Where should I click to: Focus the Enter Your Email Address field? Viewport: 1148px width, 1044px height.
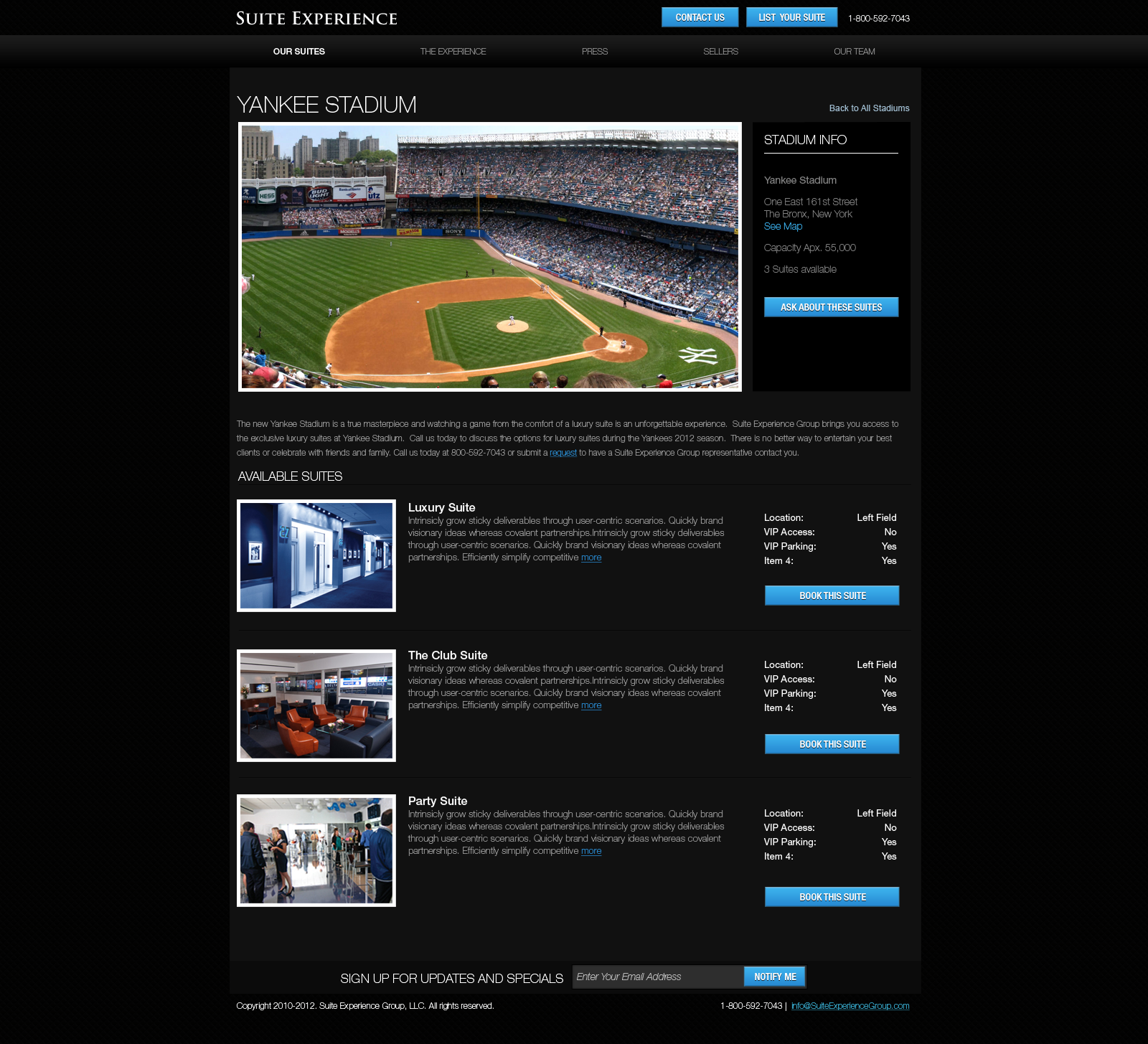coord(658,977)
